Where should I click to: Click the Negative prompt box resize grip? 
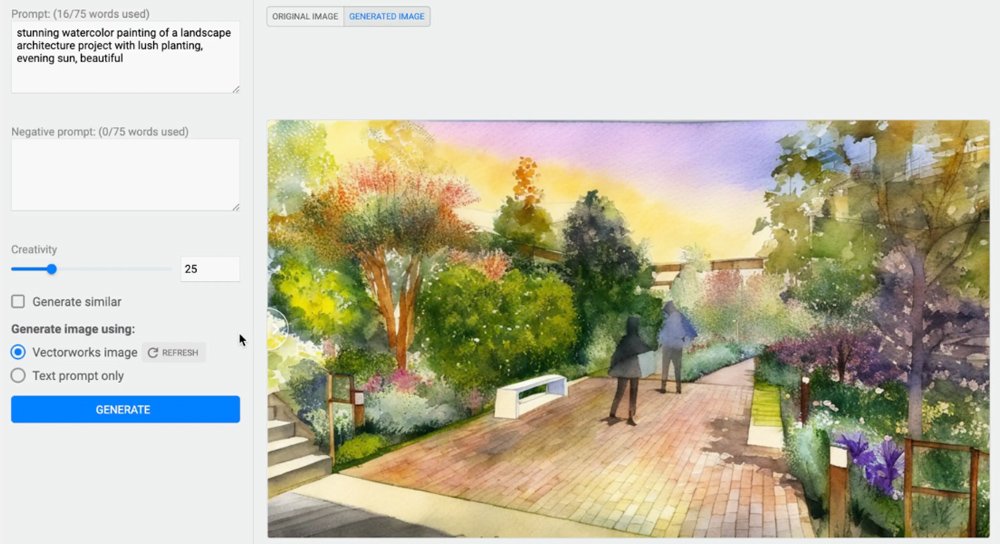(x=236, y=207)
